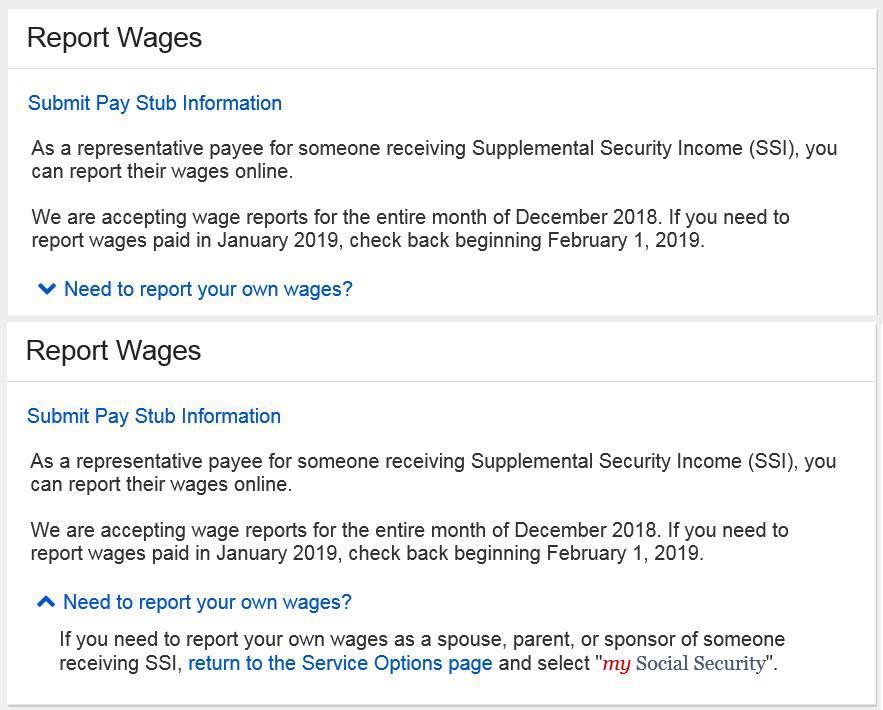The width and height of the screenshot is (883, 710).
Task: Click the Report Wages heading of the expanded panel
Action: coord(113,351)
